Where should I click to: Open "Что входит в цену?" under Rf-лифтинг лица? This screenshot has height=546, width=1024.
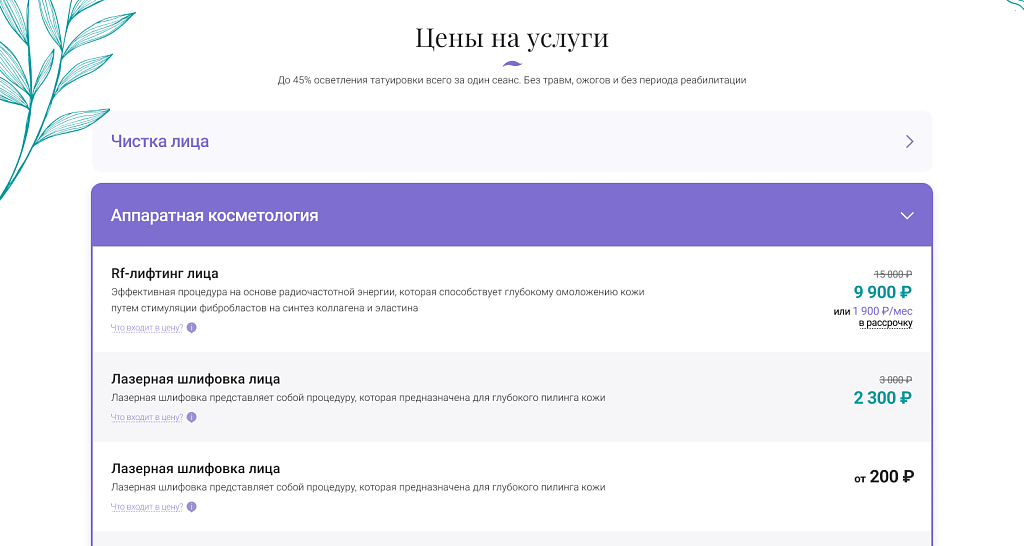pyautogui.click(x=147, y=328)
